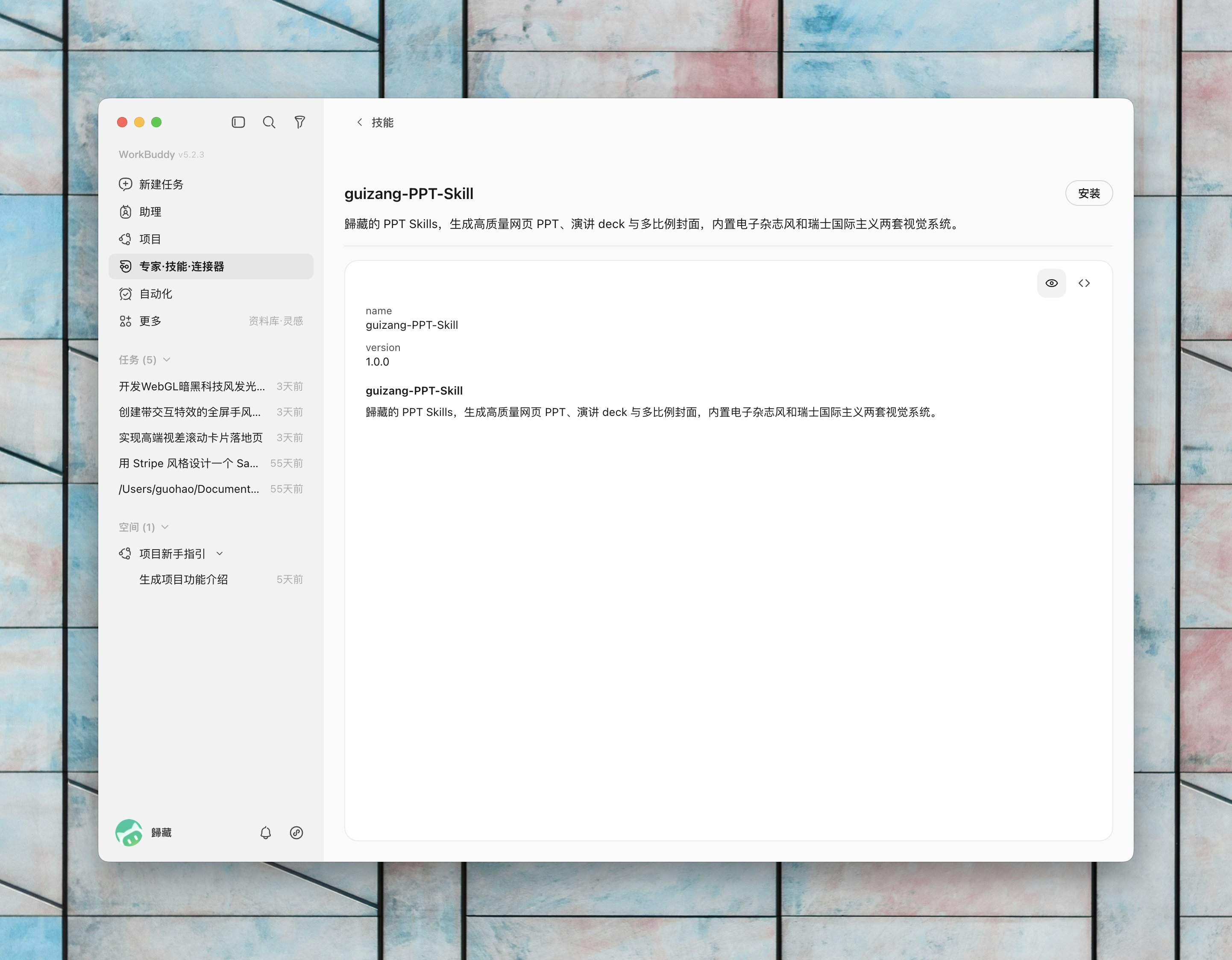Click the guizang-PPT-Skill page title
Image resolution: width=1232 pixels, height=960 pixels.
pos(409,193)
